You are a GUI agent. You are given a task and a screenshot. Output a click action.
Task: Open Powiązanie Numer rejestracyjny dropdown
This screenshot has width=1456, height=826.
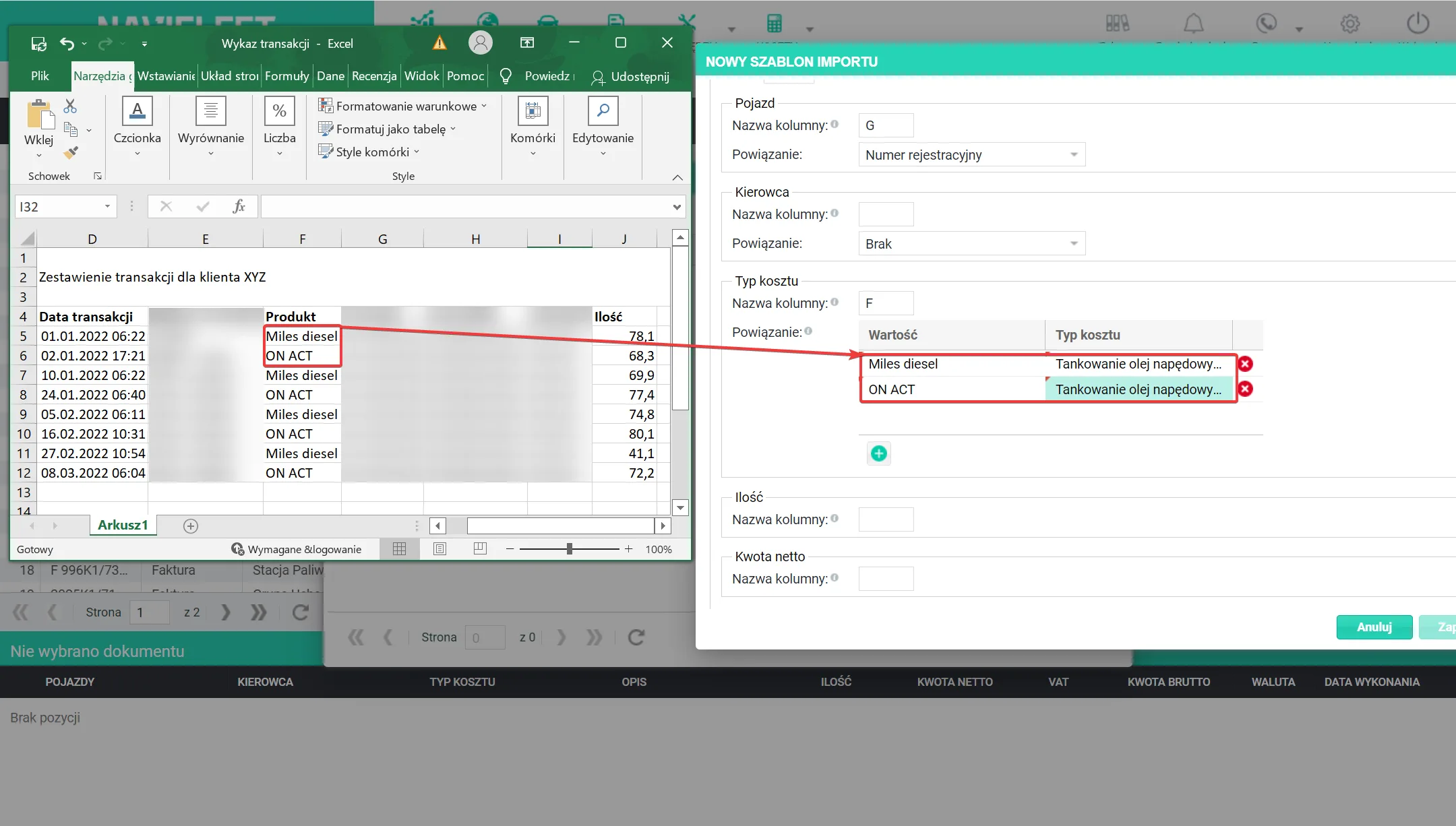point(972,155)
